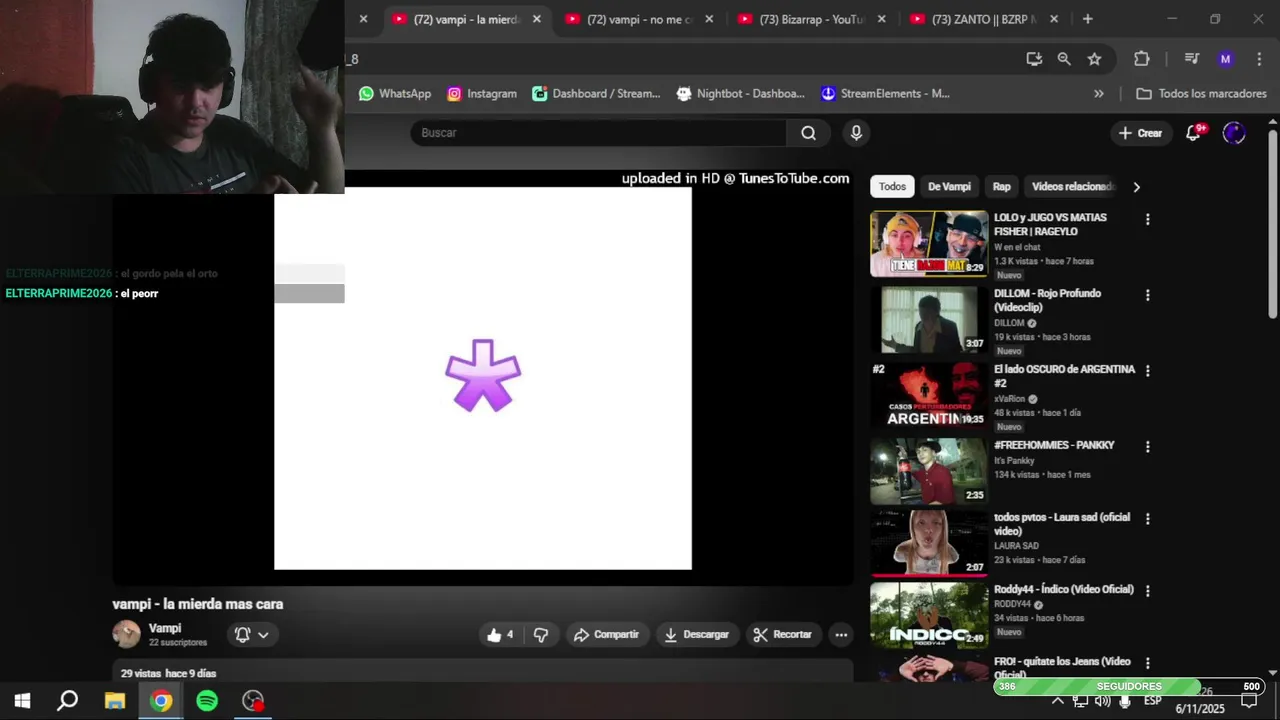
Task: Open the Windows Start menu
Action: click(x=22, y=700)
